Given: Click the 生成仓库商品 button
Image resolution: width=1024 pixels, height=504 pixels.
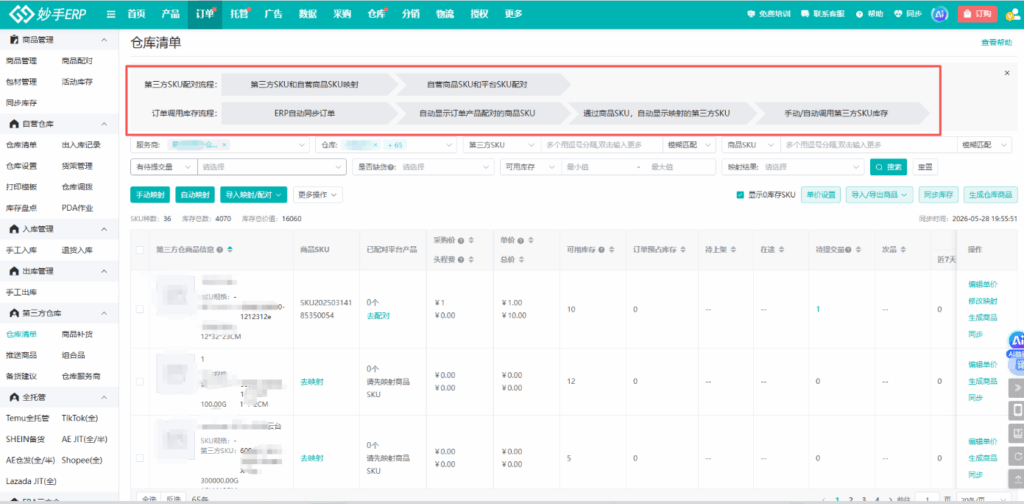Looking at the screenshot, I should [990, 195].
